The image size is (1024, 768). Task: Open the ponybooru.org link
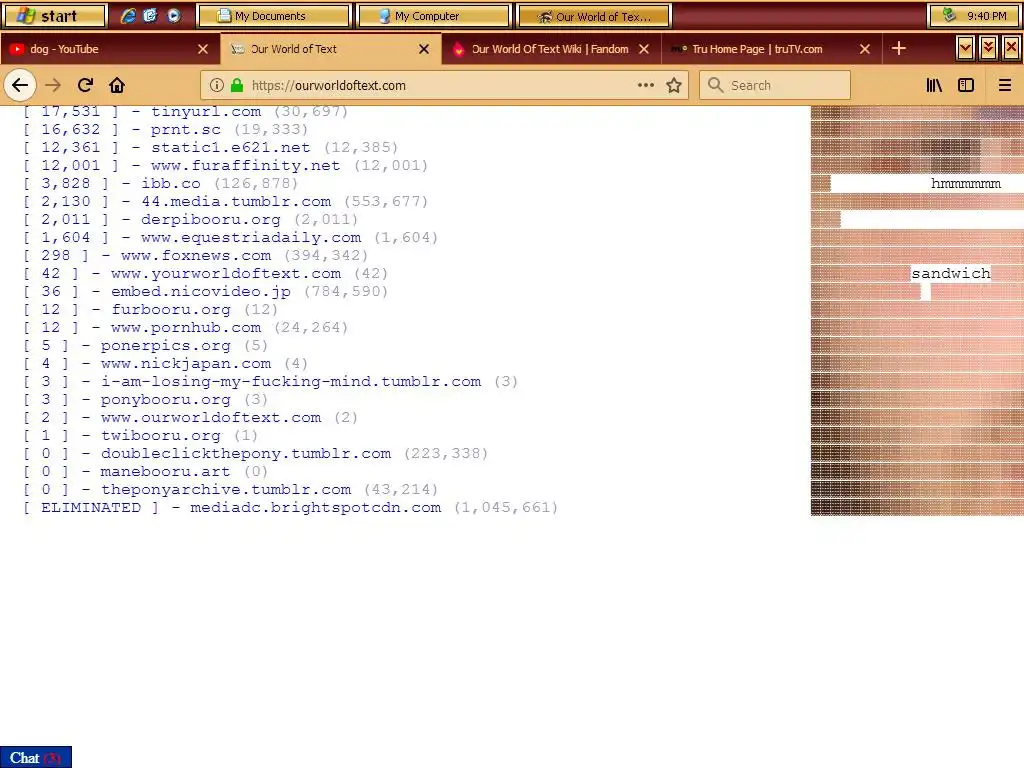click(x=166, y=400)
